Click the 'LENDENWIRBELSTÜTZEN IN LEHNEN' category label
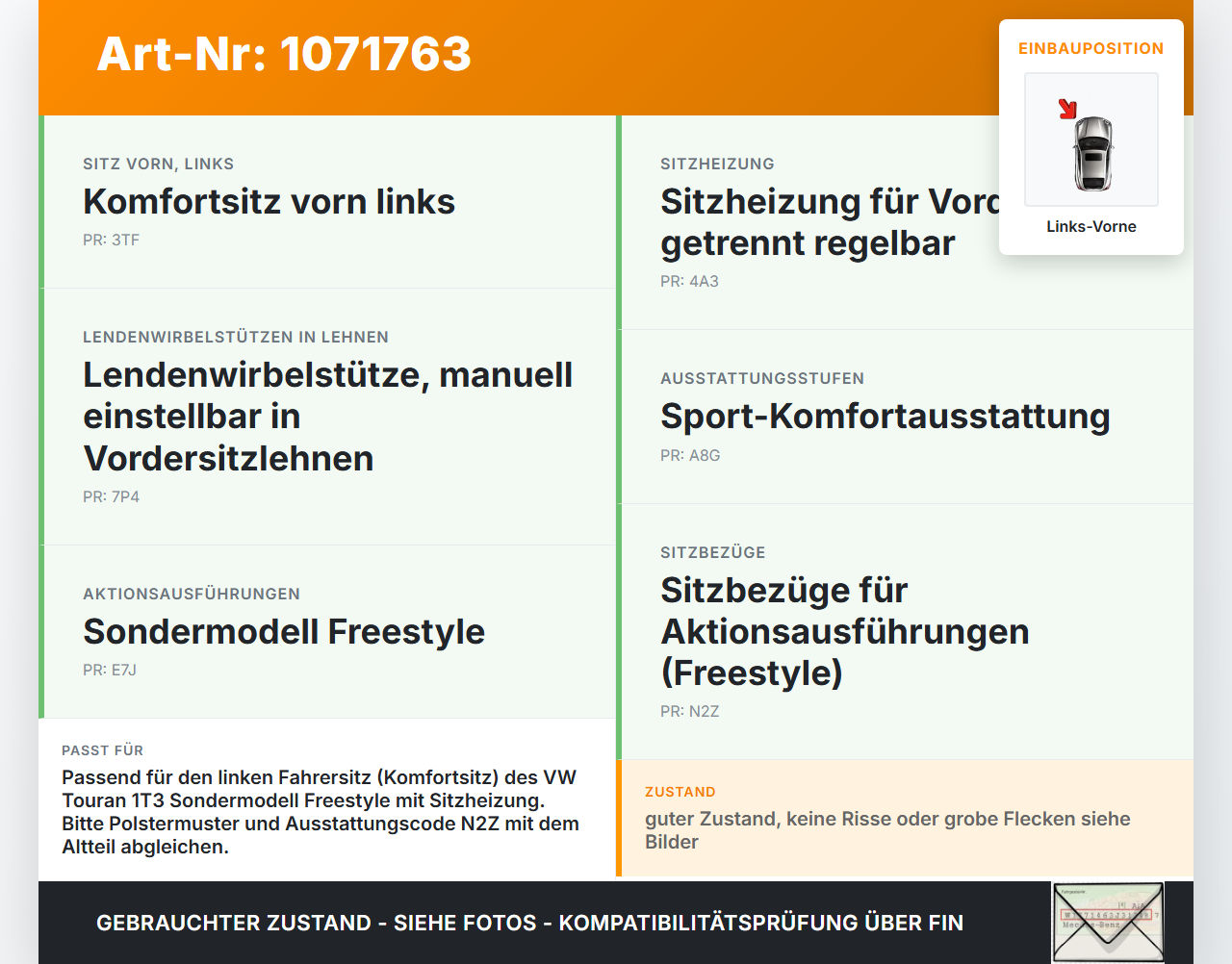 [236, 337]
